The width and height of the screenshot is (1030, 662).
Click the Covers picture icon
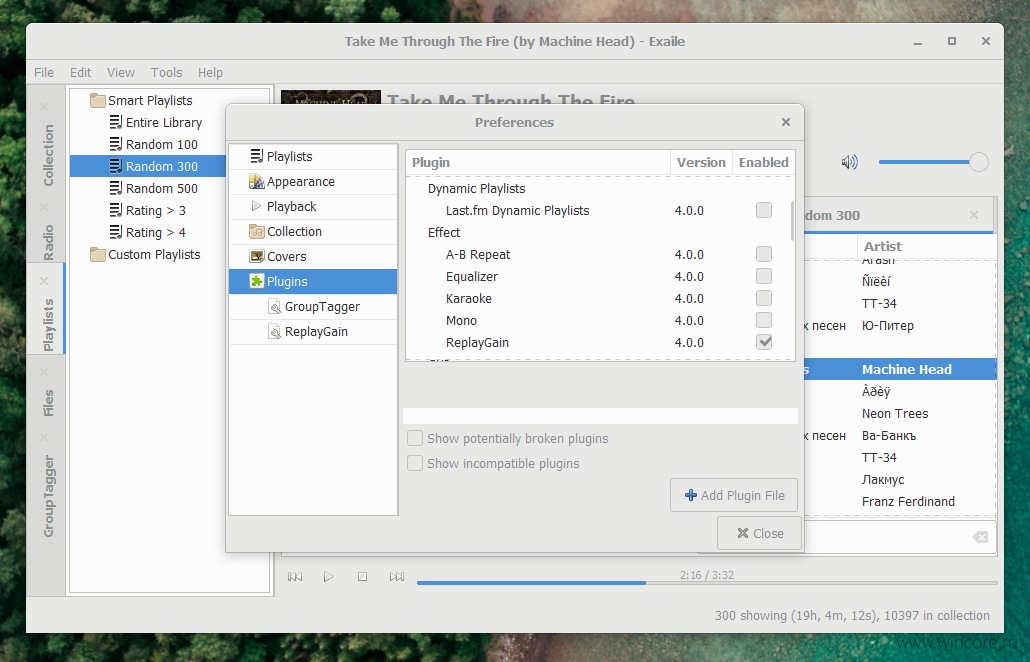[x=257, y=256]
